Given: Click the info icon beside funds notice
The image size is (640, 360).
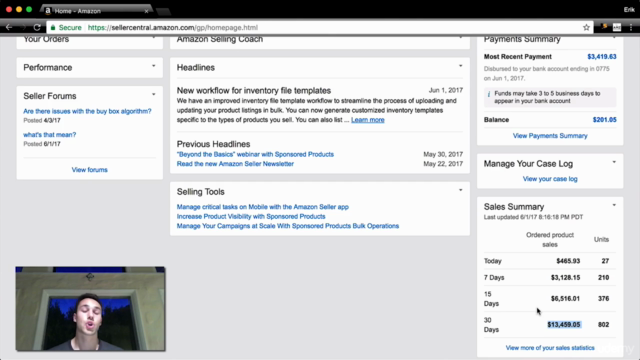Looking at the screenshot, I should click(489, 94).
